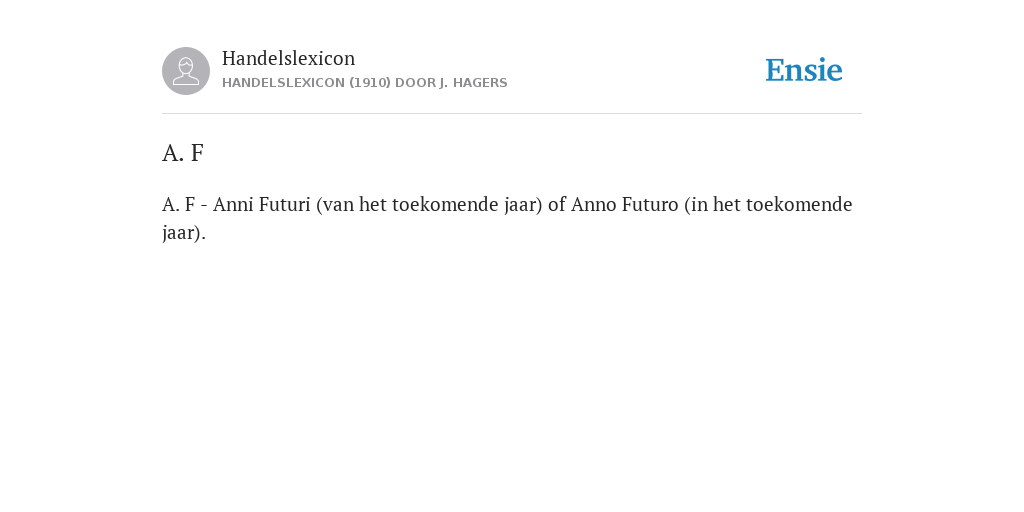Click the '(1910)' year in subtitle
The height and width of the screenshot is (512, 1024).
(x=370, y=83)
